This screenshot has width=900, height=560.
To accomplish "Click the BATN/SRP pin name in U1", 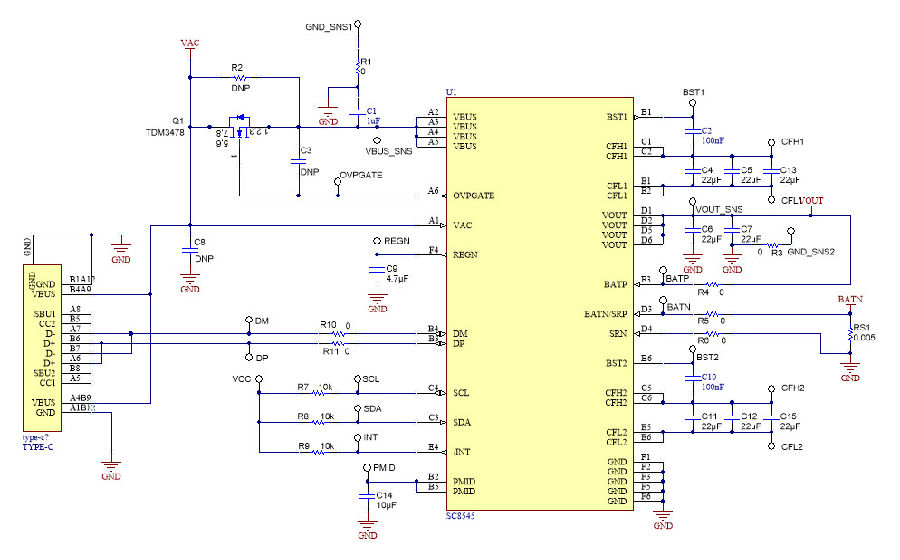I will pos(606,314).
